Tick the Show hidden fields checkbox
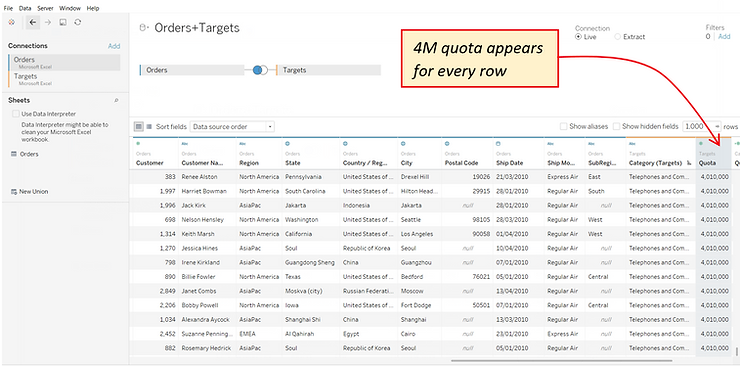The height and width of the screenshot is (366, 740). [x=616, y=126]
